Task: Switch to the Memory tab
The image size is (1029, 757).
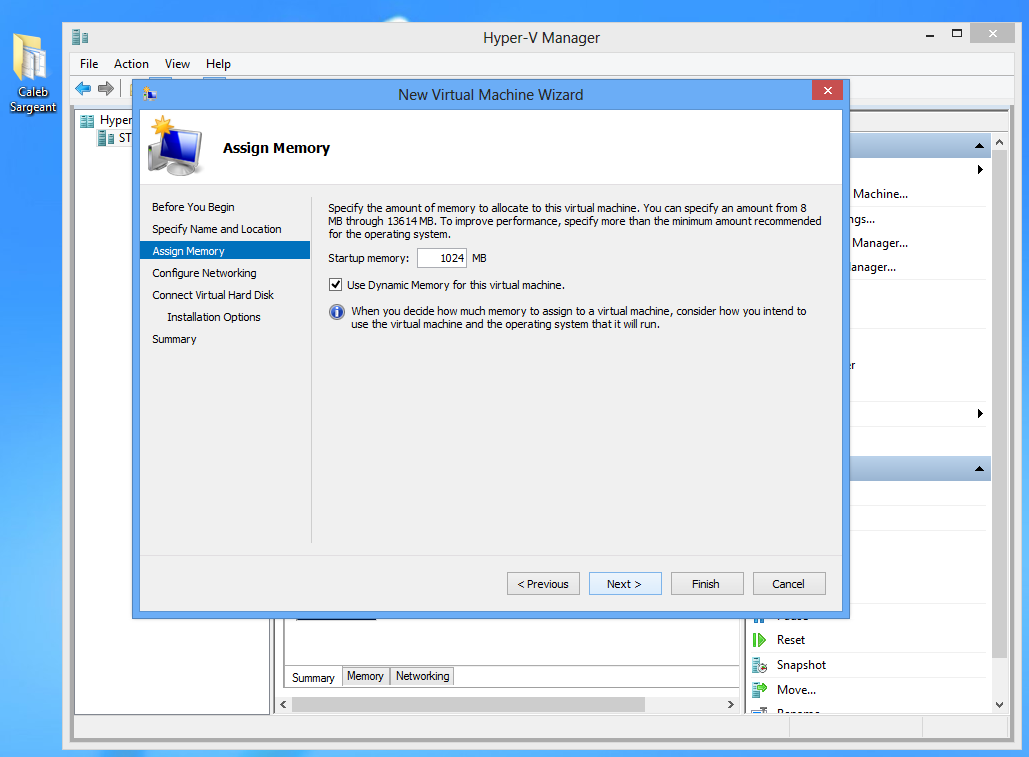Action: [365, 676]
